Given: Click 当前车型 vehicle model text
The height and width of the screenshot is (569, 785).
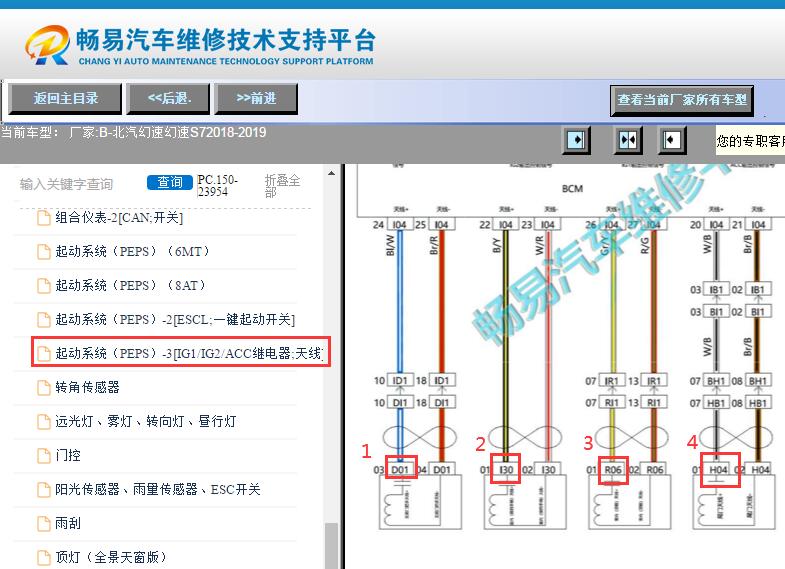Looking at the screenshot, I should pos(133,133).
